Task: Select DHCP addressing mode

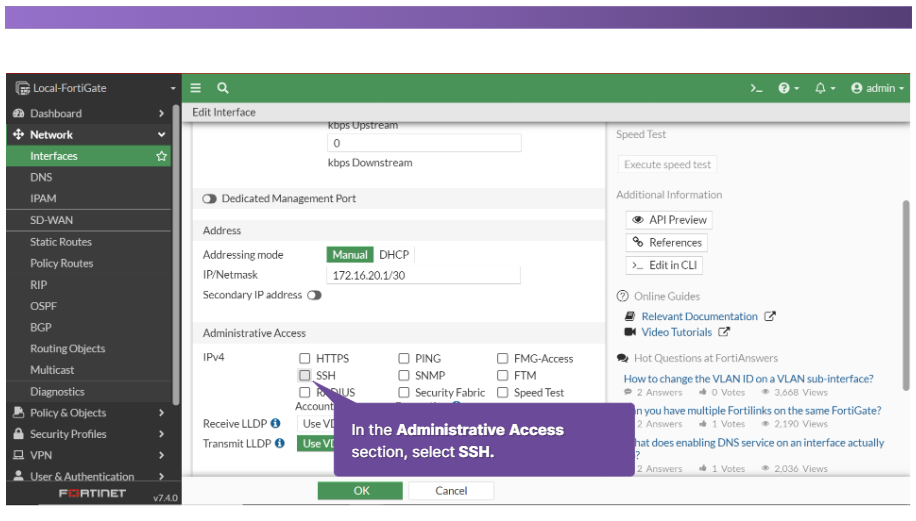Action: 394,255
